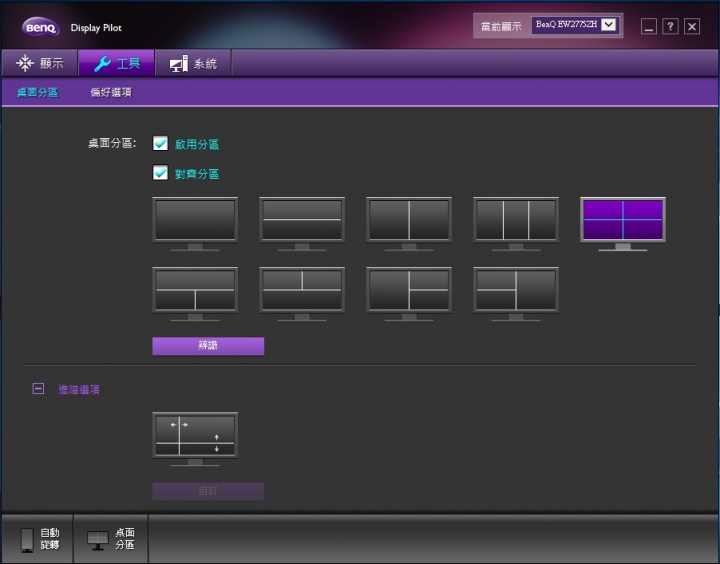Viewport: 720px width, 564px height.
Task: Toggle the 啟用分區 checkbox
Action: (160, 143)
